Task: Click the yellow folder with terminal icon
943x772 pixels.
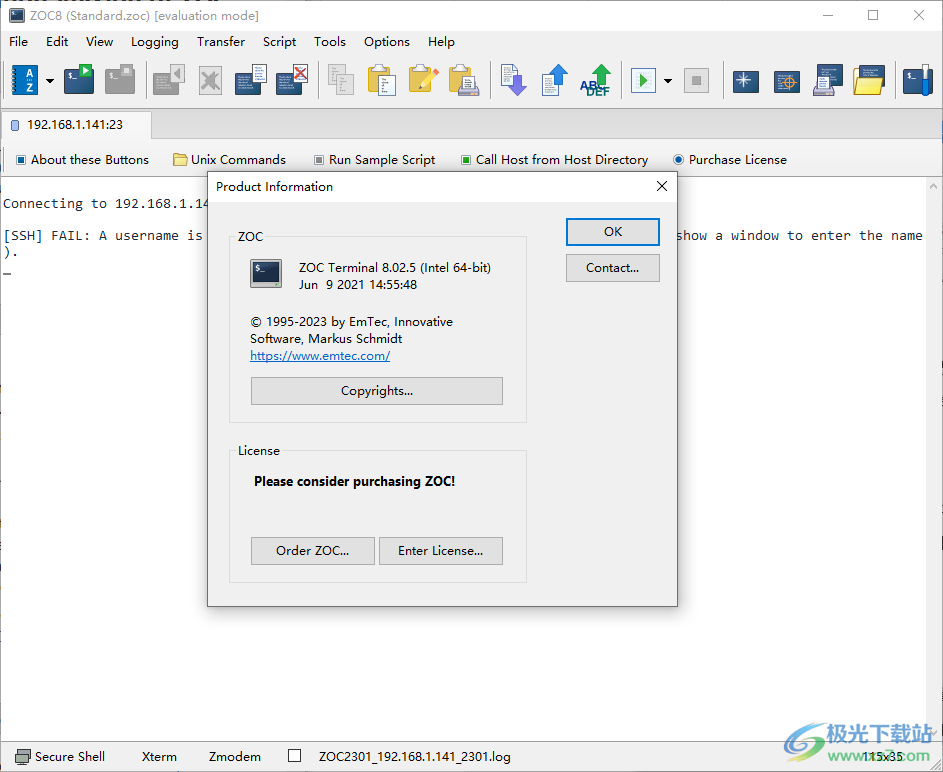Action: [868, 80]
